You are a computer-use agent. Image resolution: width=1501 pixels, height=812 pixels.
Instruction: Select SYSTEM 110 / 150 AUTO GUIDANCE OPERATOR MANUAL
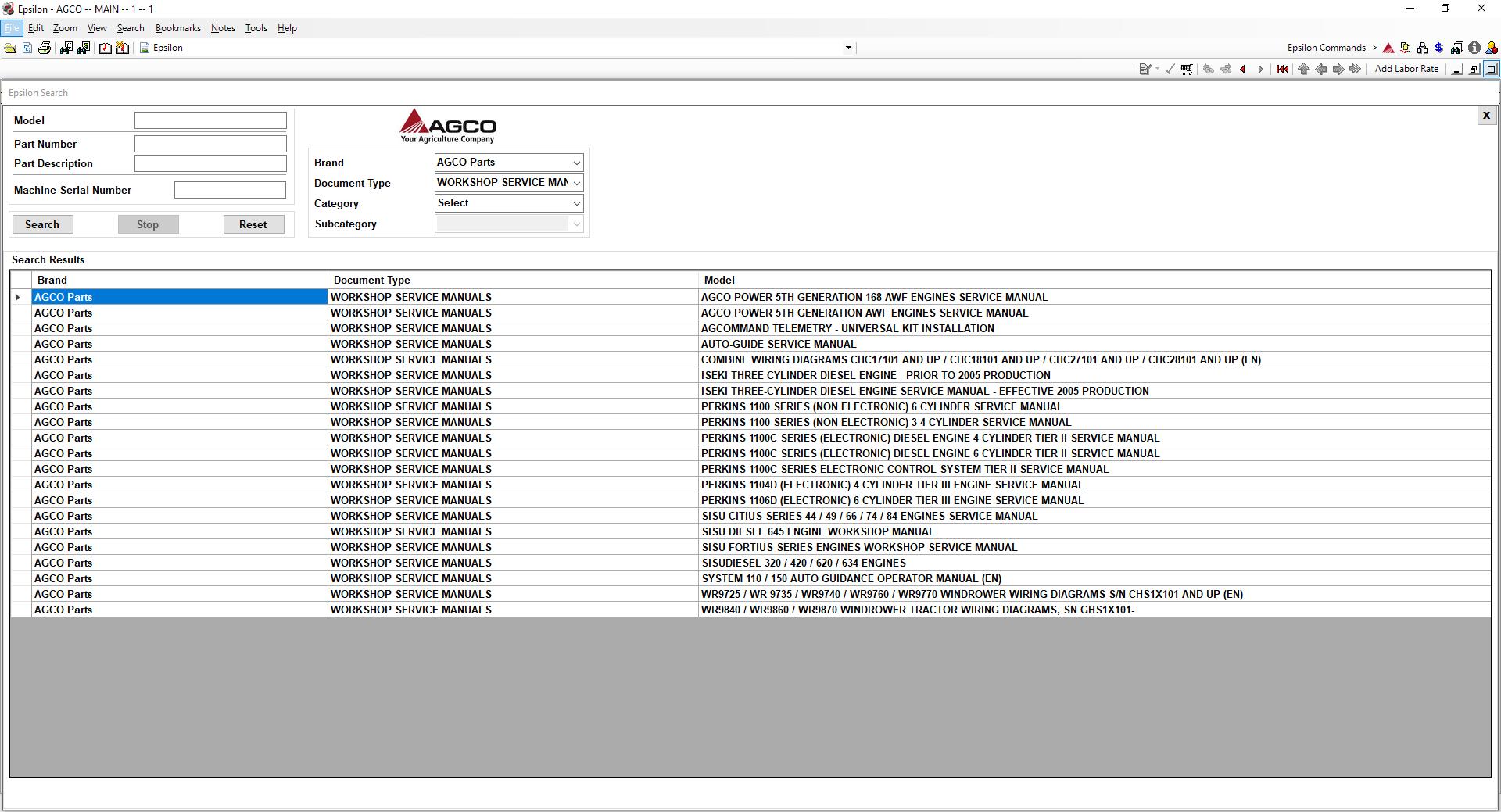point(750,578)
